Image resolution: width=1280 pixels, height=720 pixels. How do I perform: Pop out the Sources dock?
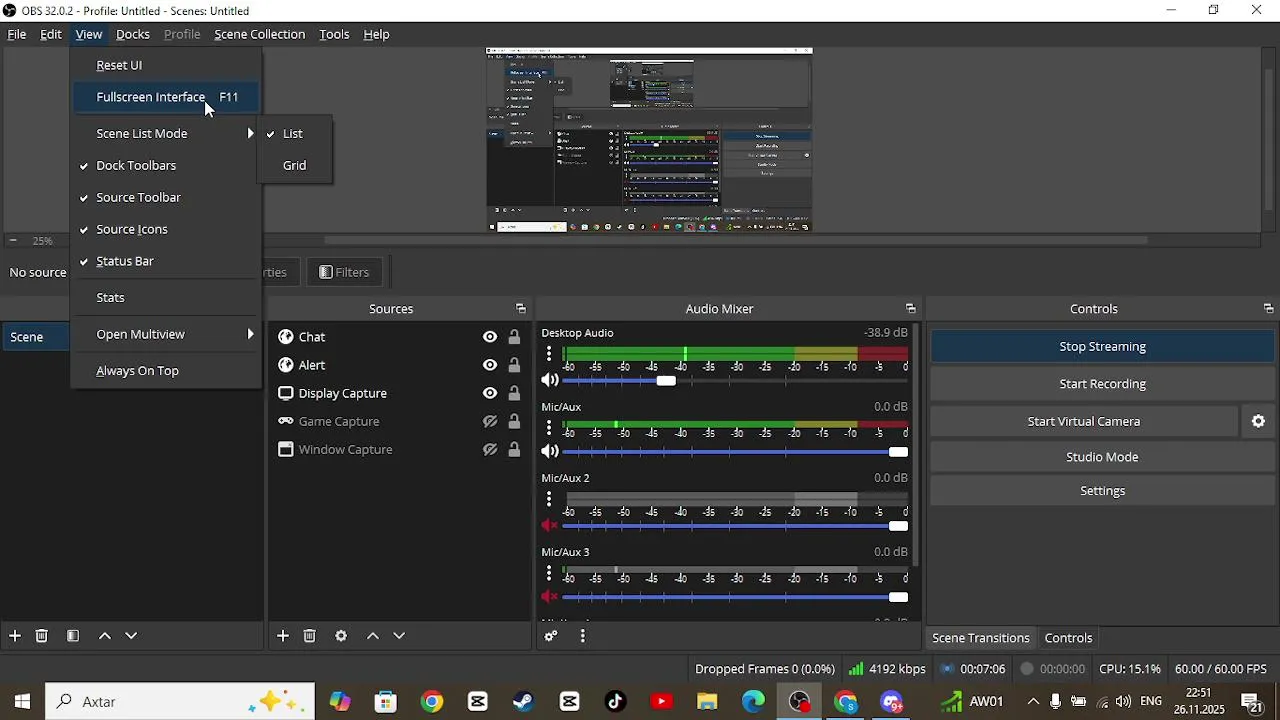tap(520, 309)
